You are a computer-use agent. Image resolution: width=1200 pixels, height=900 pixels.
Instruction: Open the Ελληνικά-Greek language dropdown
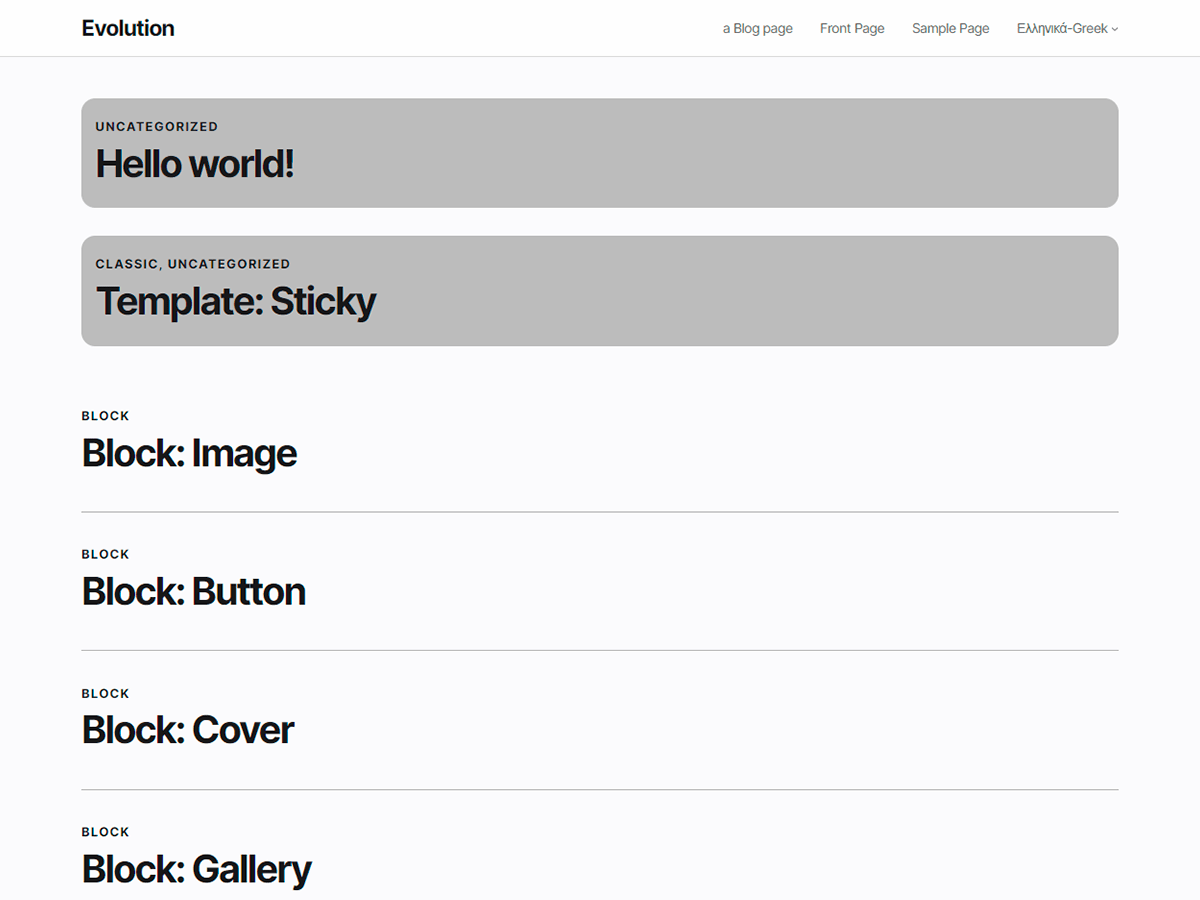pyautogui.click(x=1060, y=28)
